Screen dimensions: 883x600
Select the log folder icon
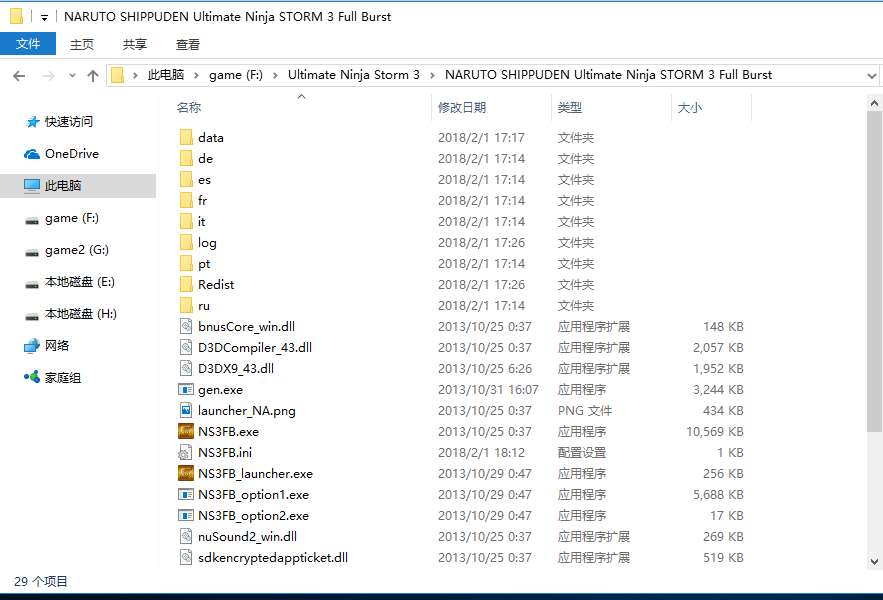(186, 242)
